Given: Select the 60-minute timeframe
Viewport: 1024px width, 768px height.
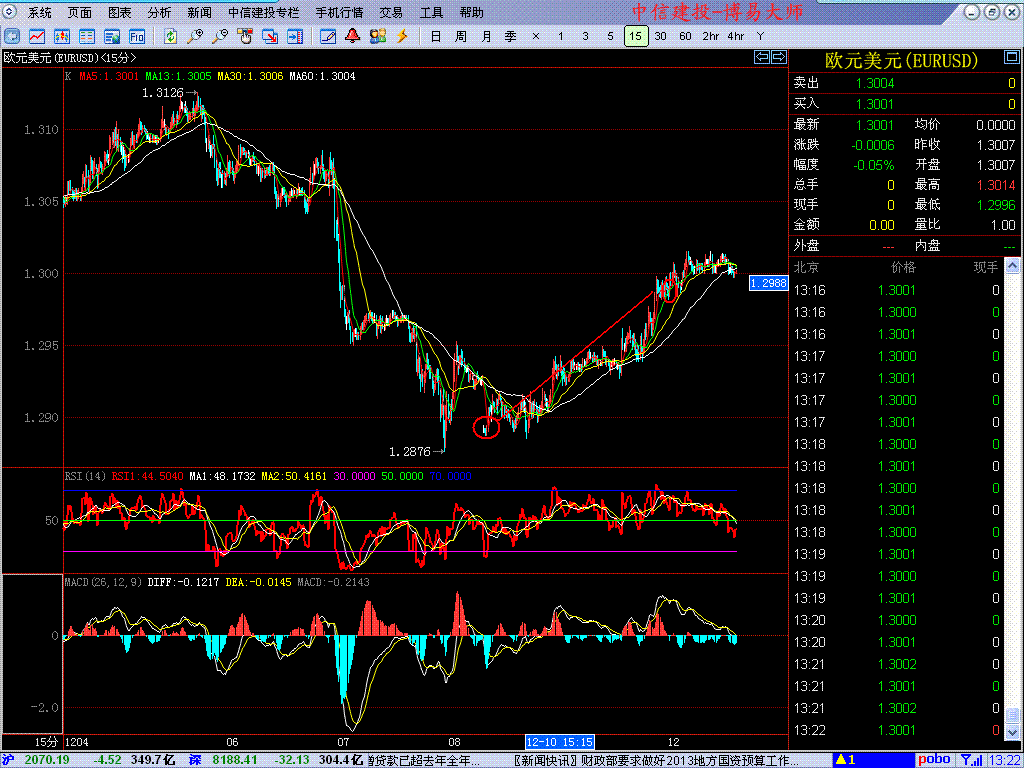Looking at the screenshot, I should coord(685,36).
